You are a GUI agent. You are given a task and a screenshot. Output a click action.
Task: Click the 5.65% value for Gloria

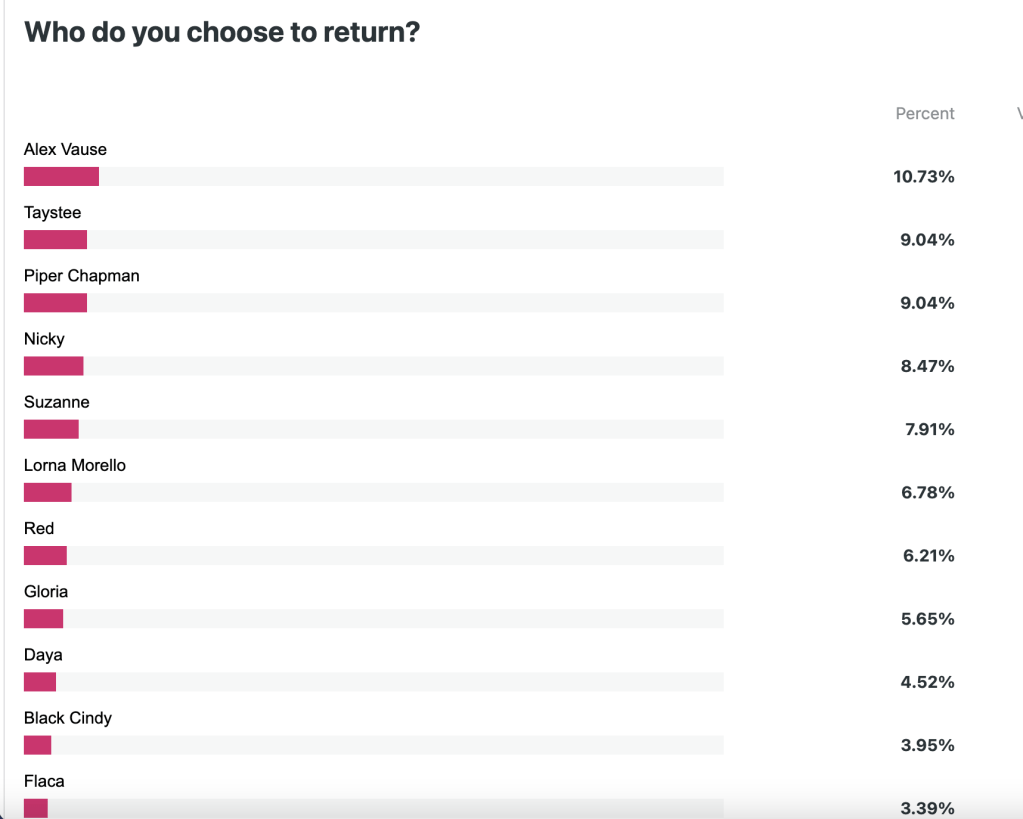[928, 619]
